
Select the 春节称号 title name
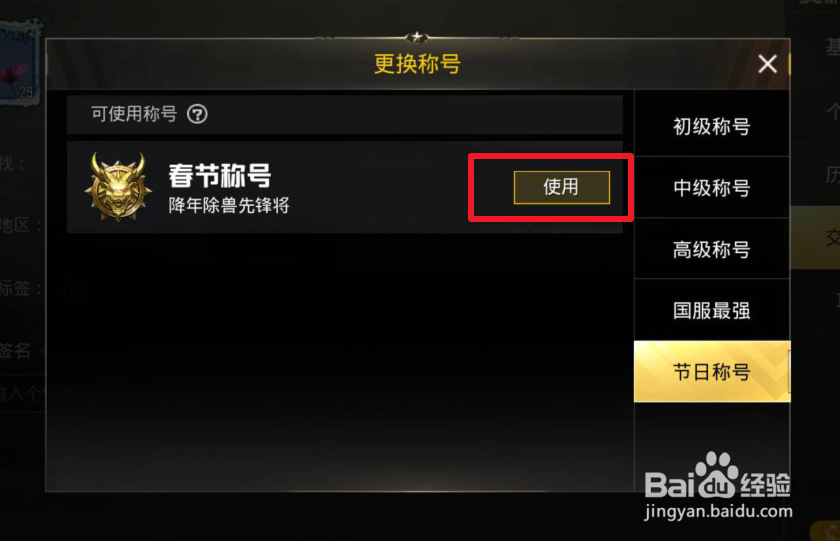click(220, 175)
